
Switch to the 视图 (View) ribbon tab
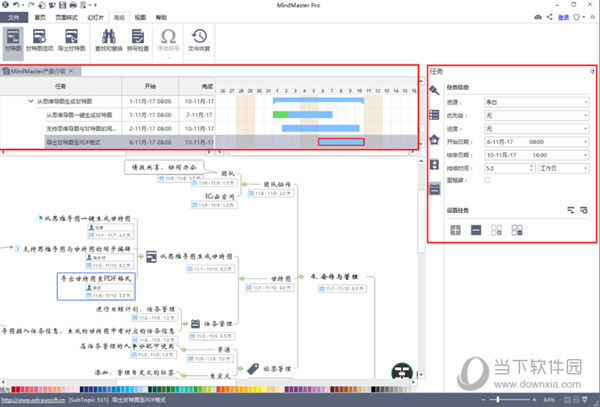tap(140, 17)
